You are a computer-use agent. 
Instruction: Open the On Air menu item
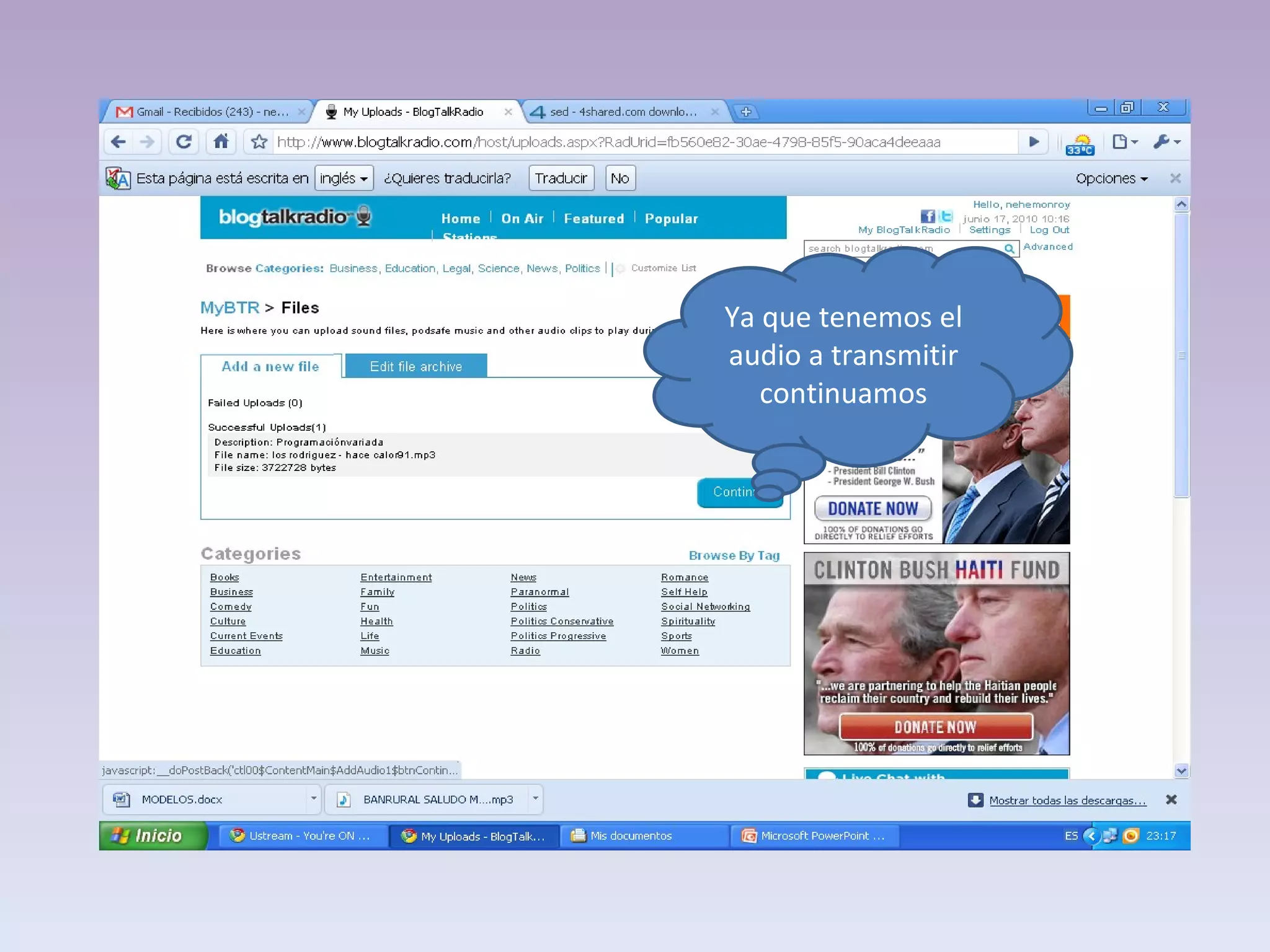(522, 219)
